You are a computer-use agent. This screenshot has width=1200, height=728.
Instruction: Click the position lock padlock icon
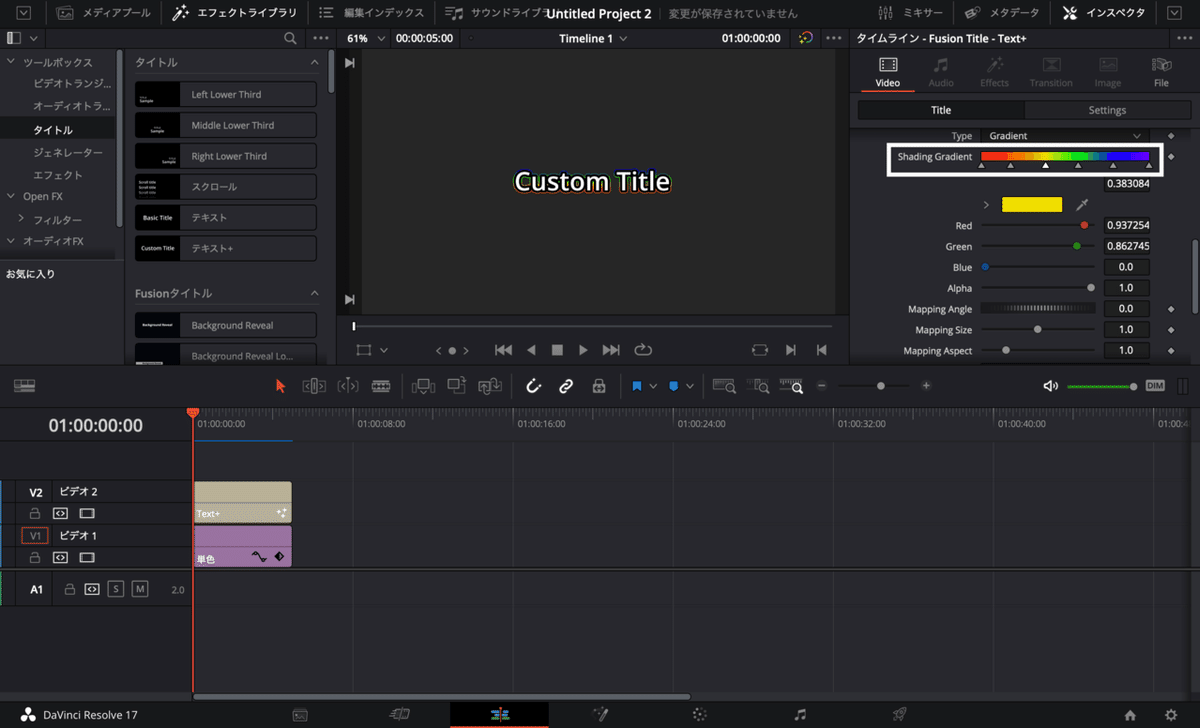[x=599, y=386]
